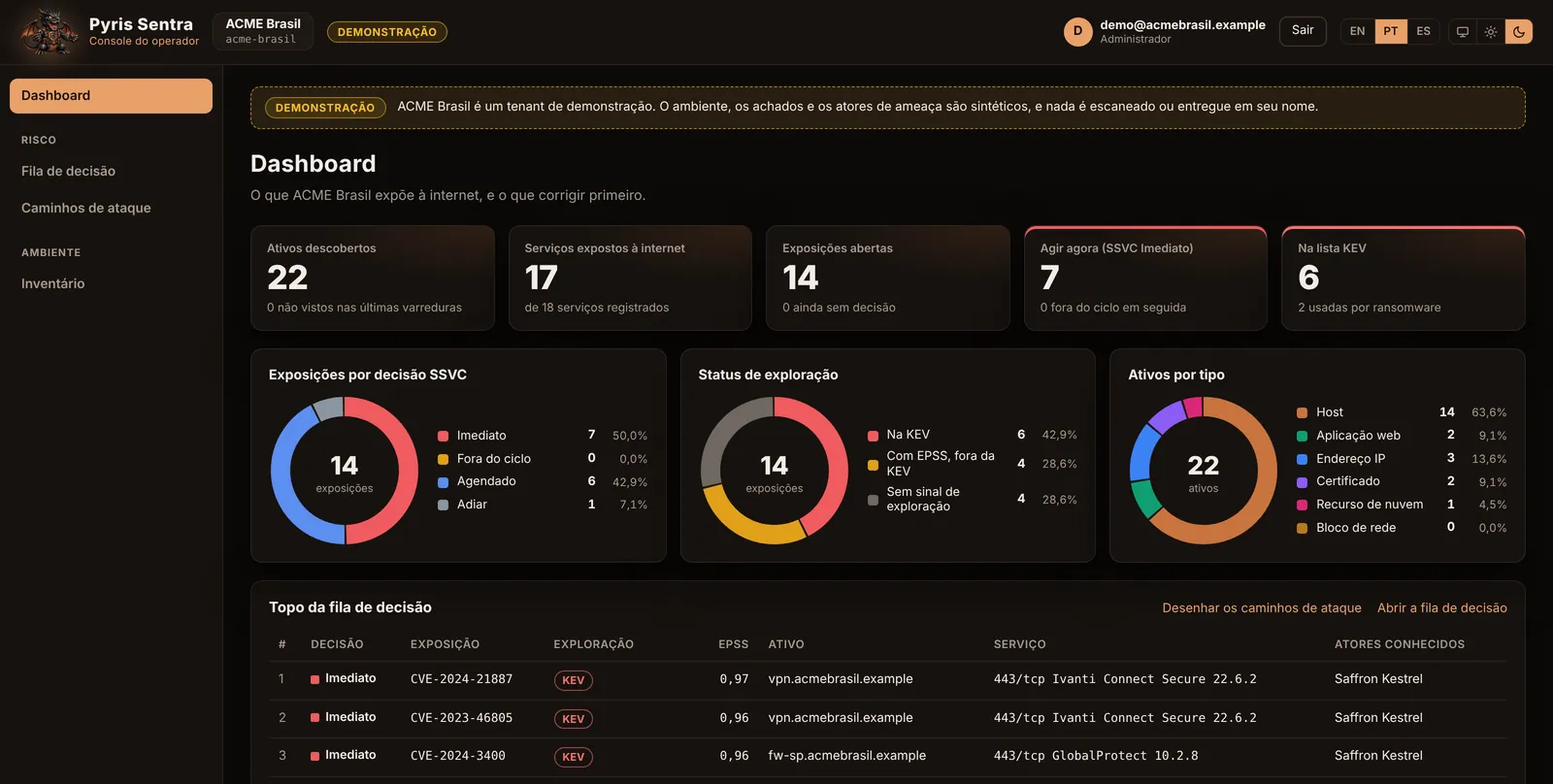The image size is (1553, 784).
Task: Open Exposições abertas card
Action: click(888, 278)
